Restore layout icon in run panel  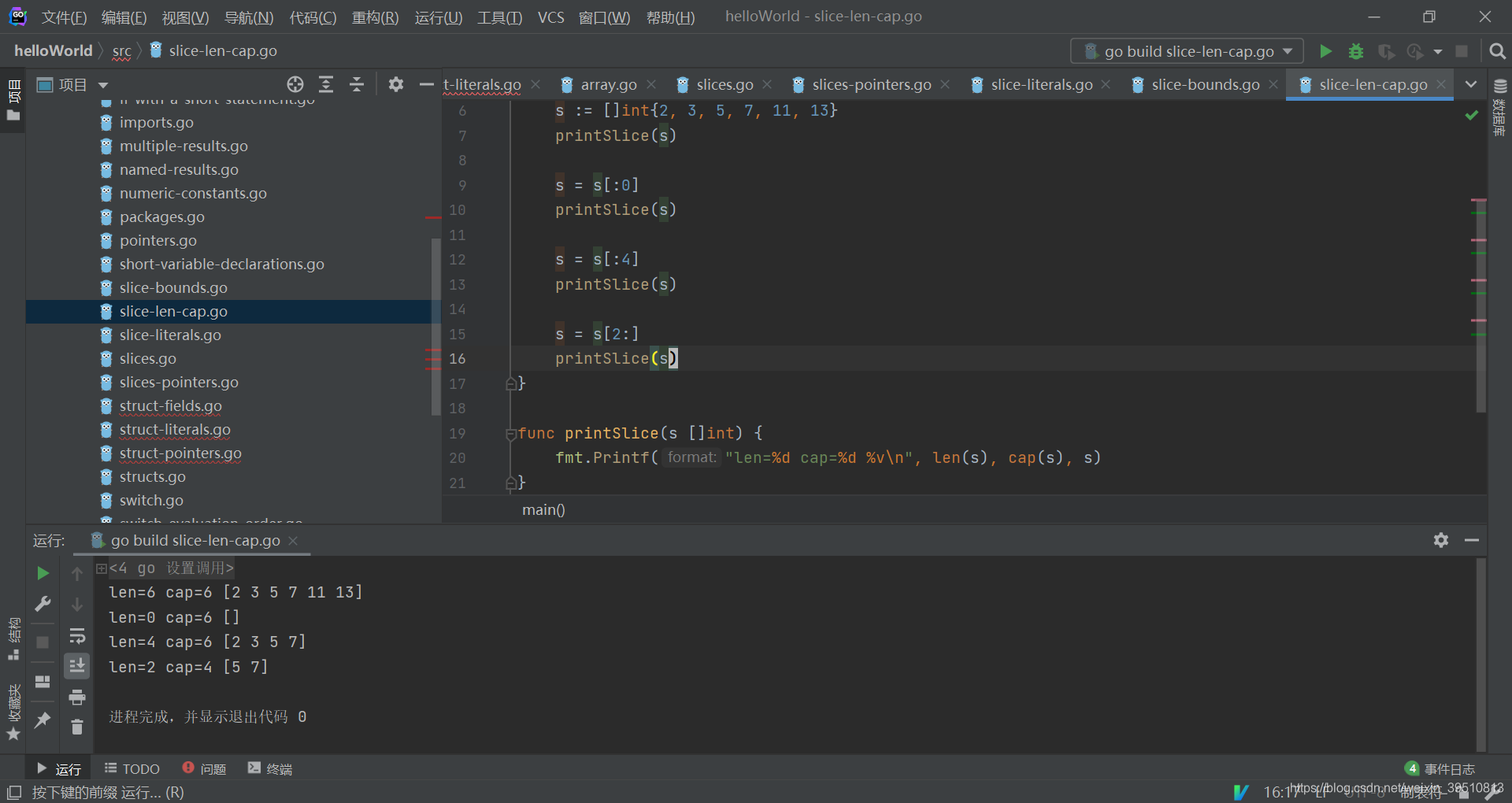[43, 681]
